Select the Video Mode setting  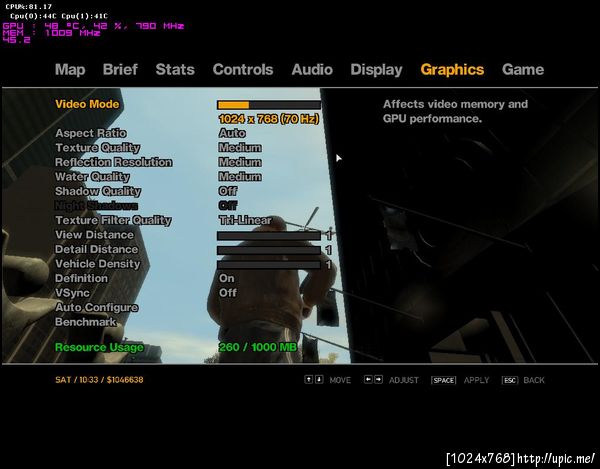click(x=87, y=104)
